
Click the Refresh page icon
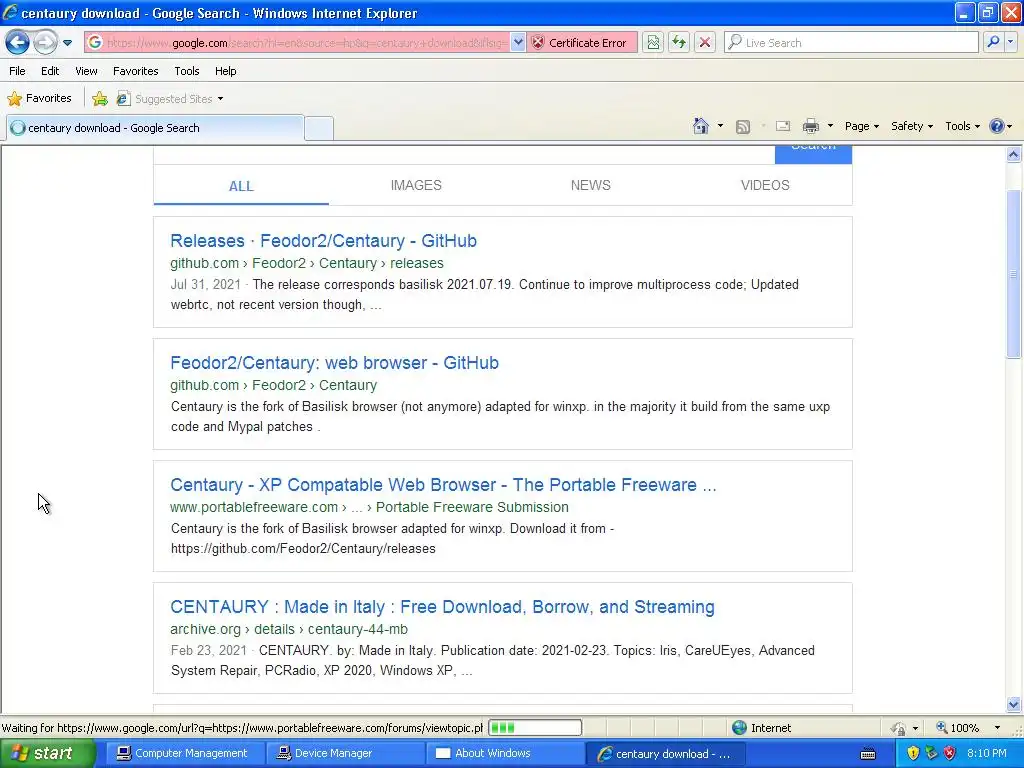(679, 43)
